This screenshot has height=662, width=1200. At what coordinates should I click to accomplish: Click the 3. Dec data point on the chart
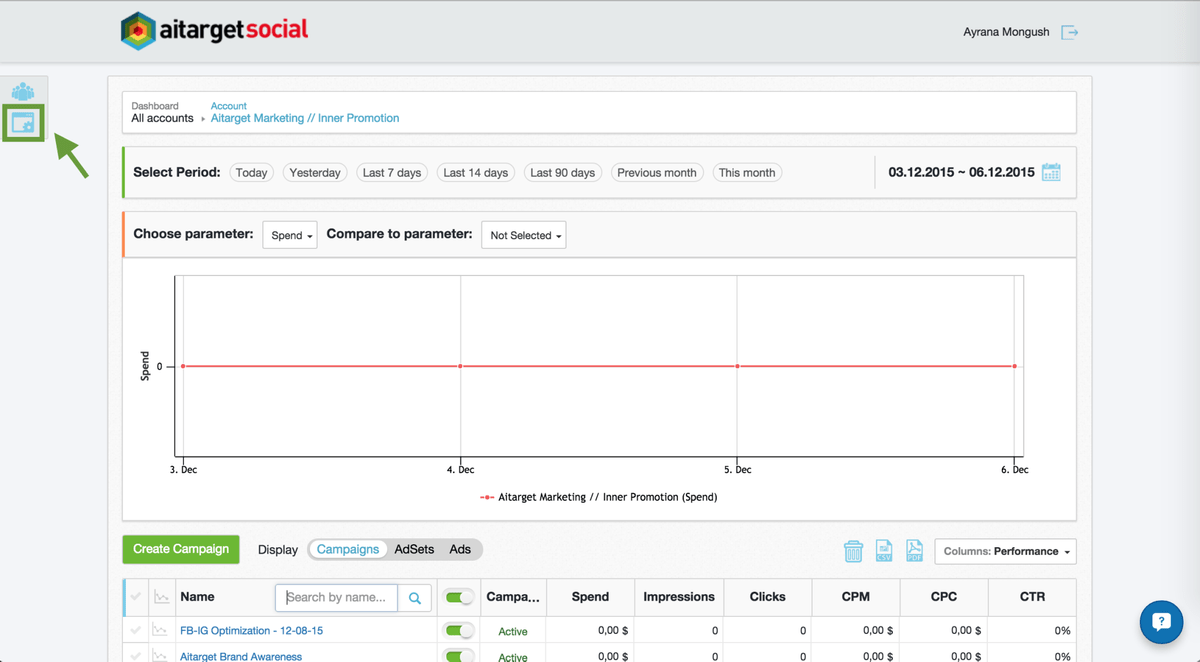click(x=183, y=366)
